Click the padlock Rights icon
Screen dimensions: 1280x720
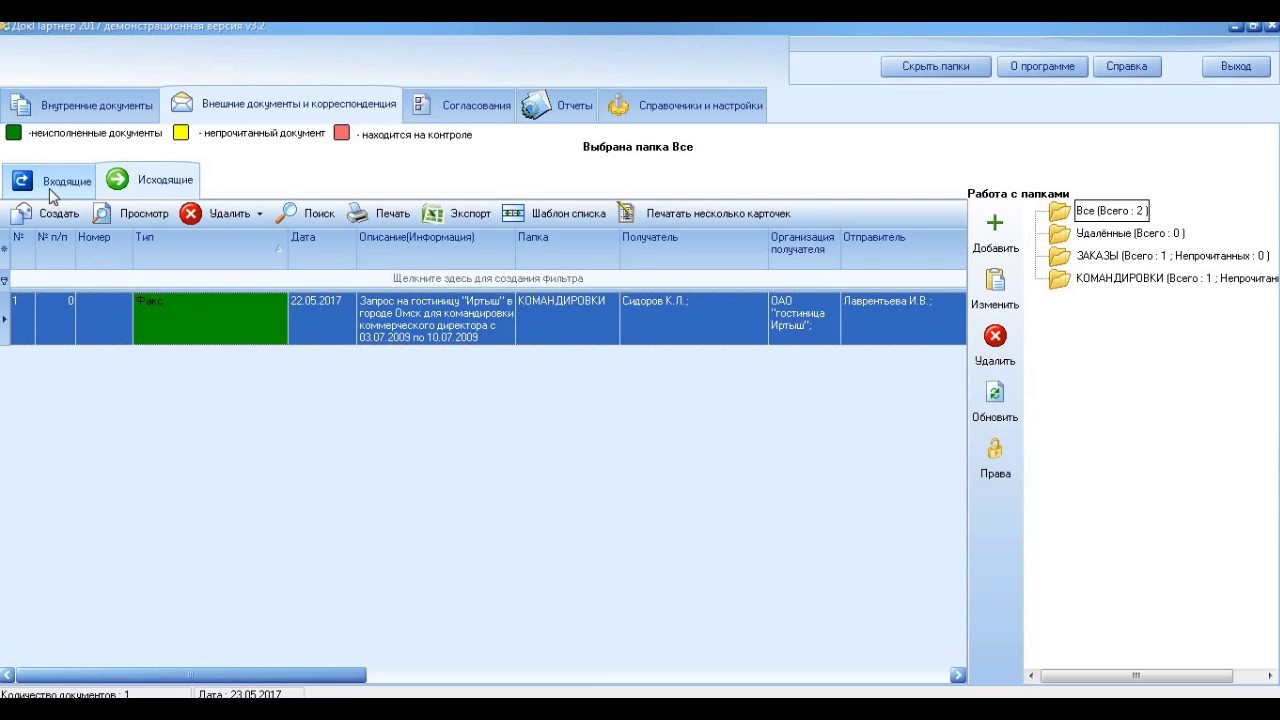click(x=995, y=448)
